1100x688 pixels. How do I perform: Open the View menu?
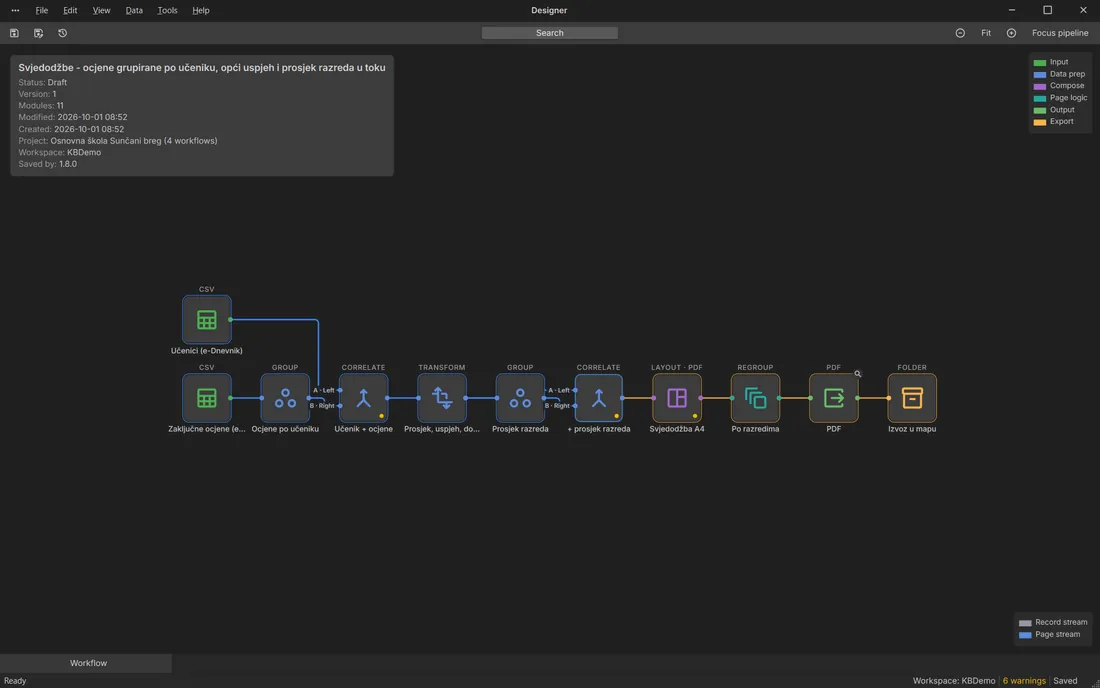pos(101,11)
